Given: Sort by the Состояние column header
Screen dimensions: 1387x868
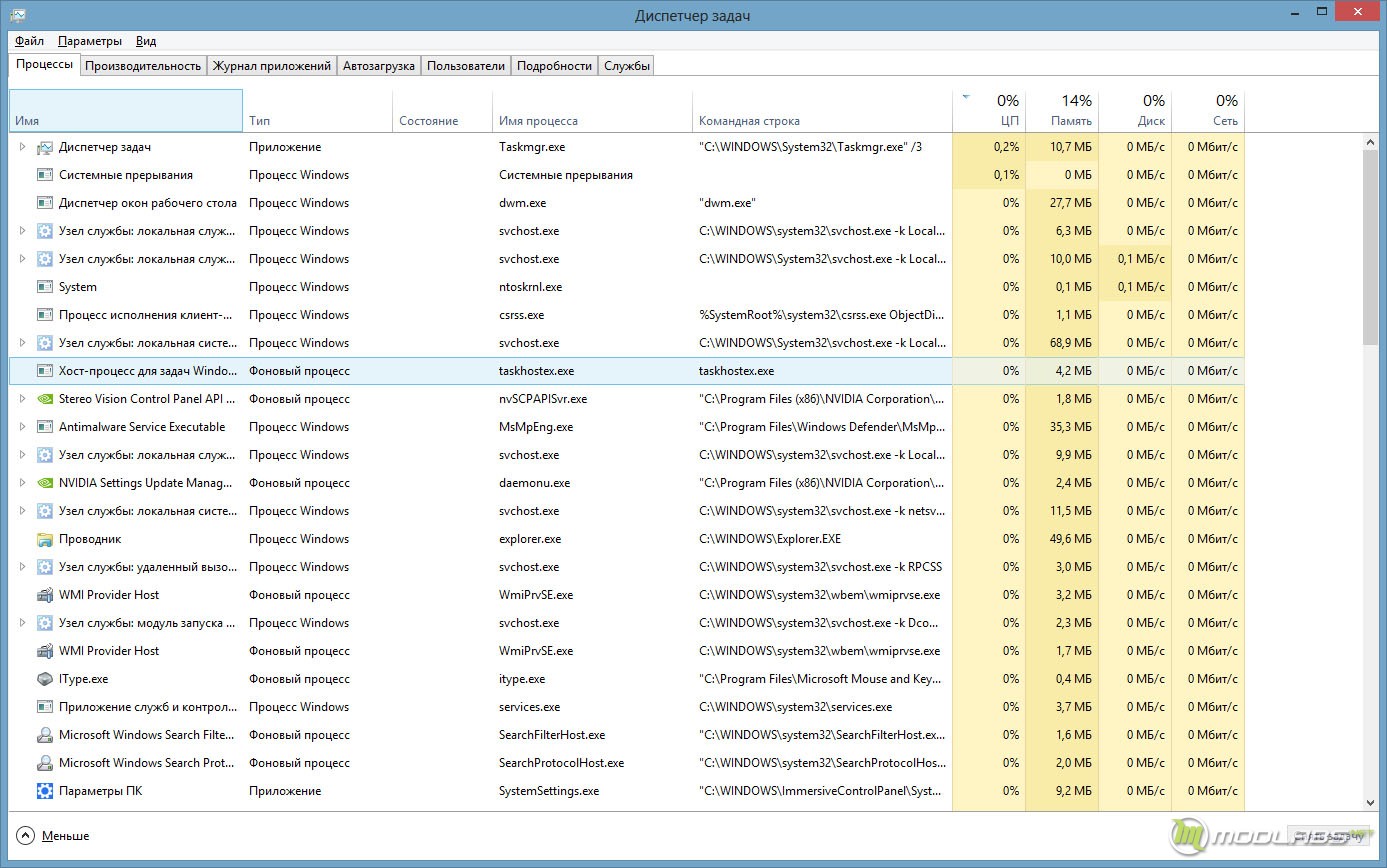Looking at the screenshot, I should coord(443,111).
